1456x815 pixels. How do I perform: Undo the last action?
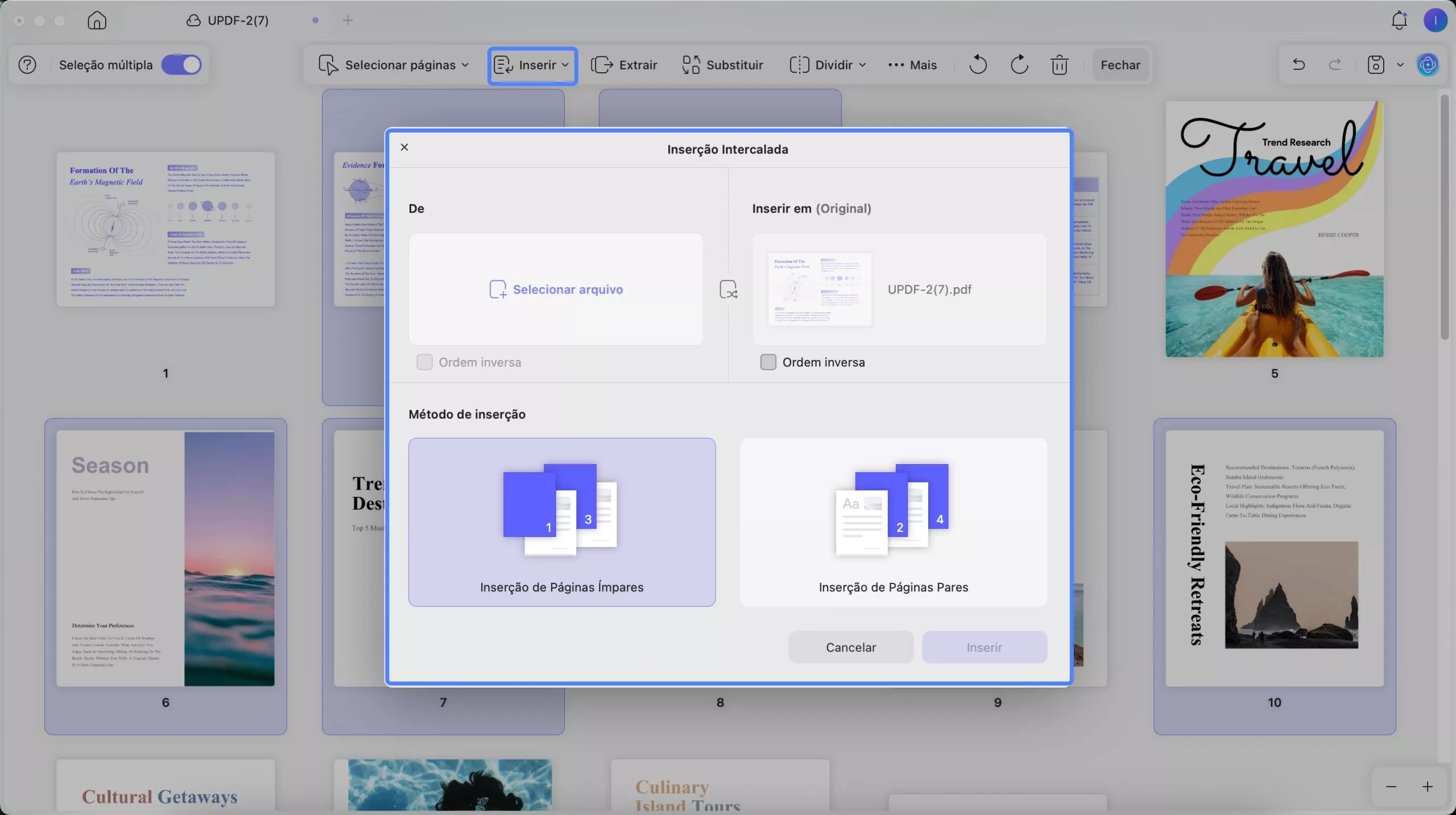point(1298,65)
